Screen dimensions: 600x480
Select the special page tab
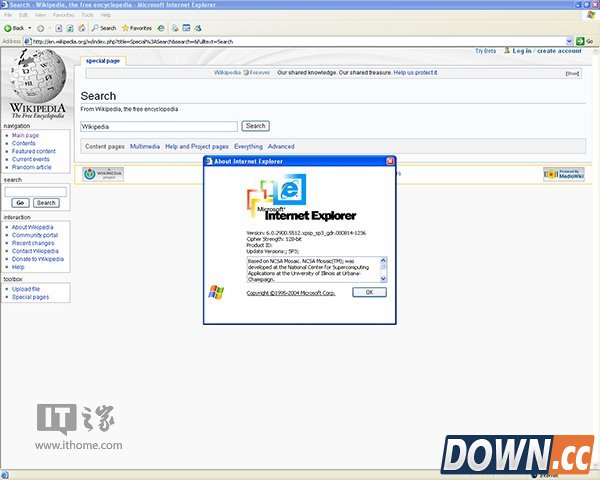click(x=102, y=61)
